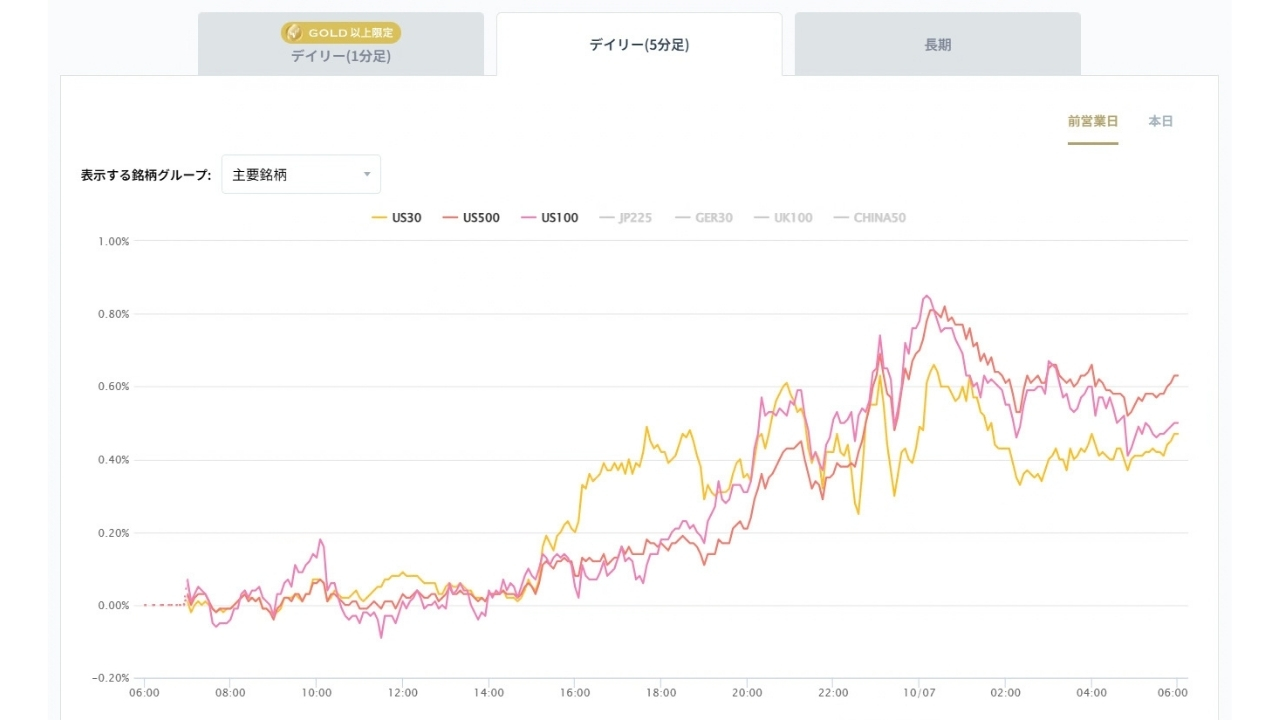Enable GER30 series in legend
The height and width of the screenshot is (720, 1280).
[x=703, y=218]
